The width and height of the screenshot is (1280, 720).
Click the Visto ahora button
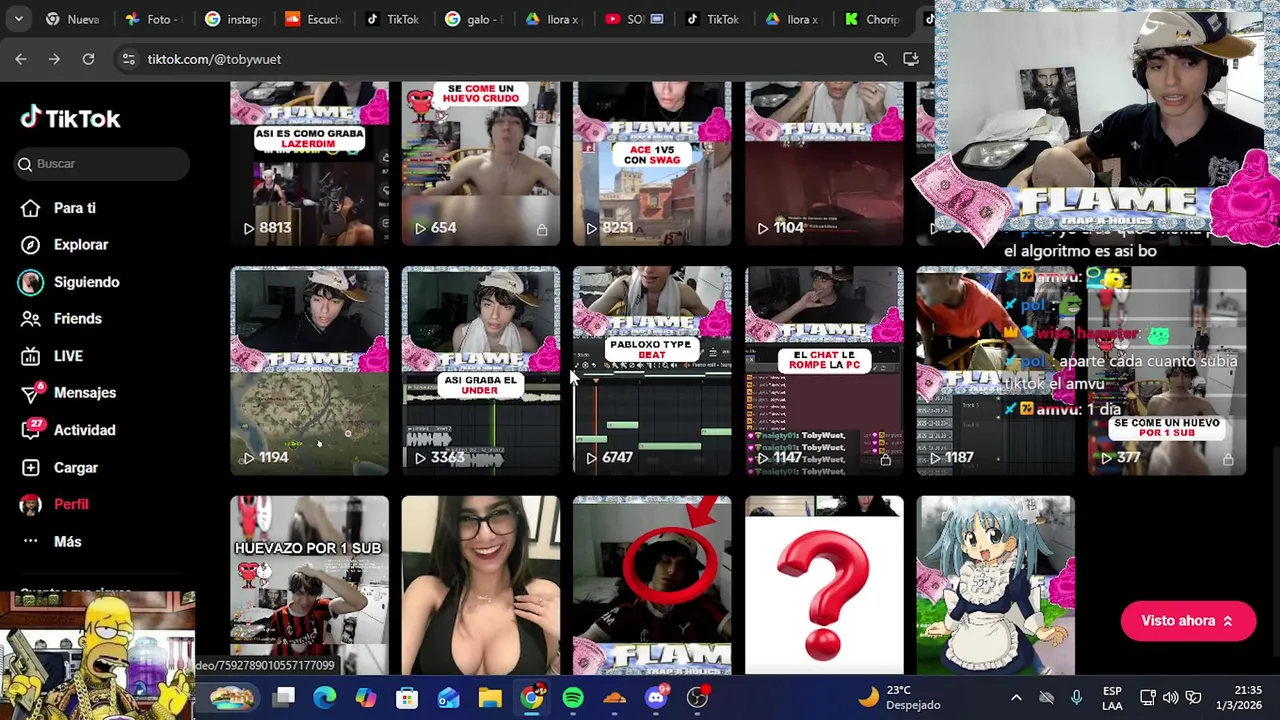coord(1188,621)
